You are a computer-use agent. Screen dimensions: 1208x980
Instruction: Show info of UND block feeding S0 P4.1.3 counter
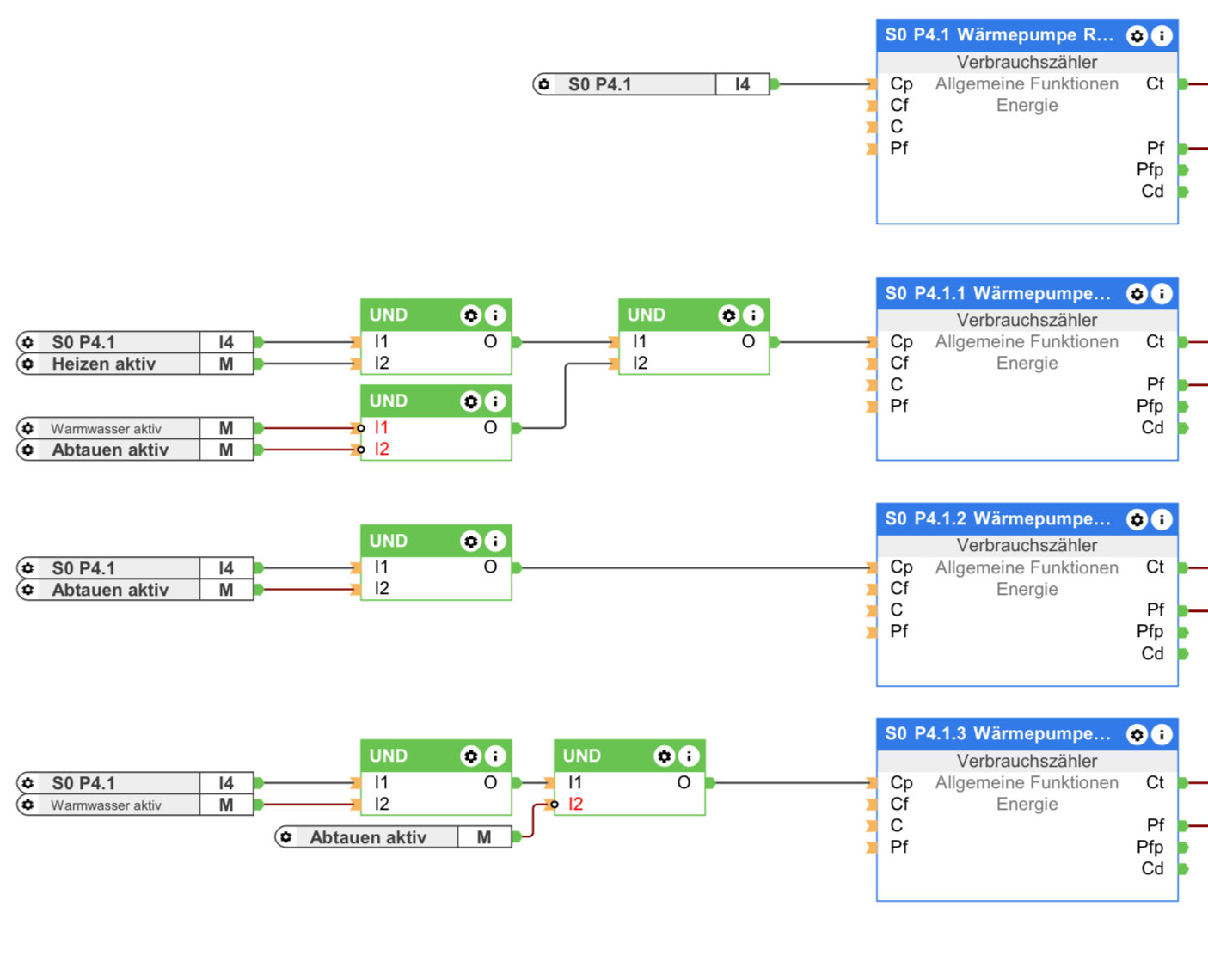(x=689, y=756)
